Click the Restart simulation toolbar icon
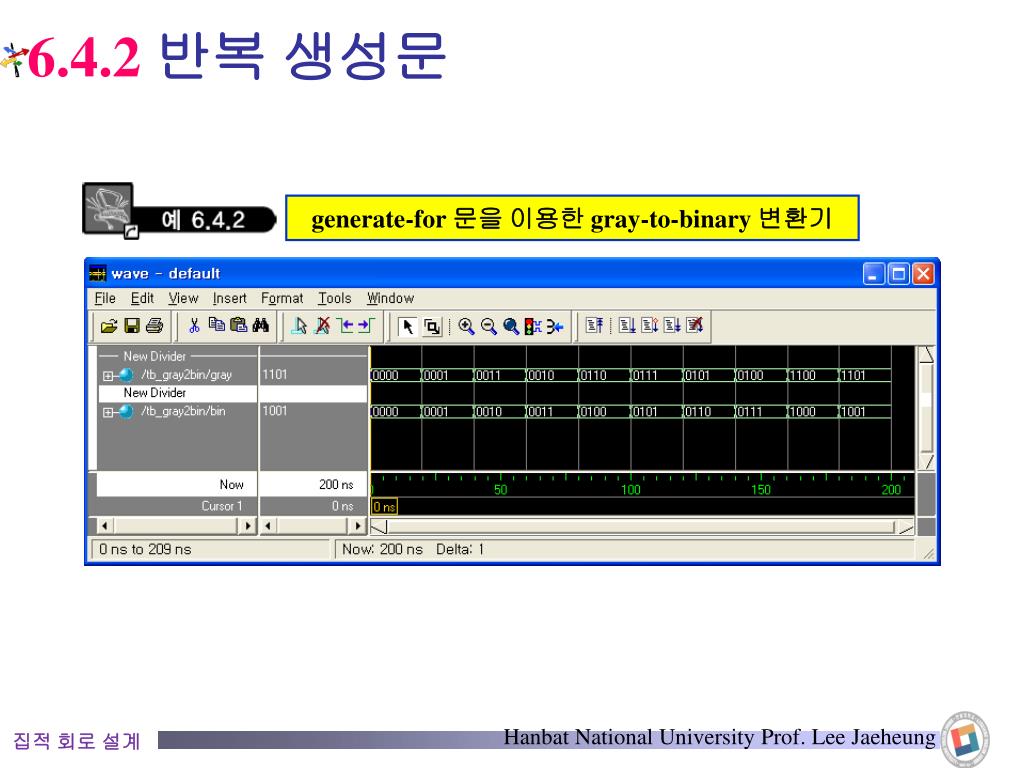The height and width of the screenshot is (768, 1024). [594, 325]
